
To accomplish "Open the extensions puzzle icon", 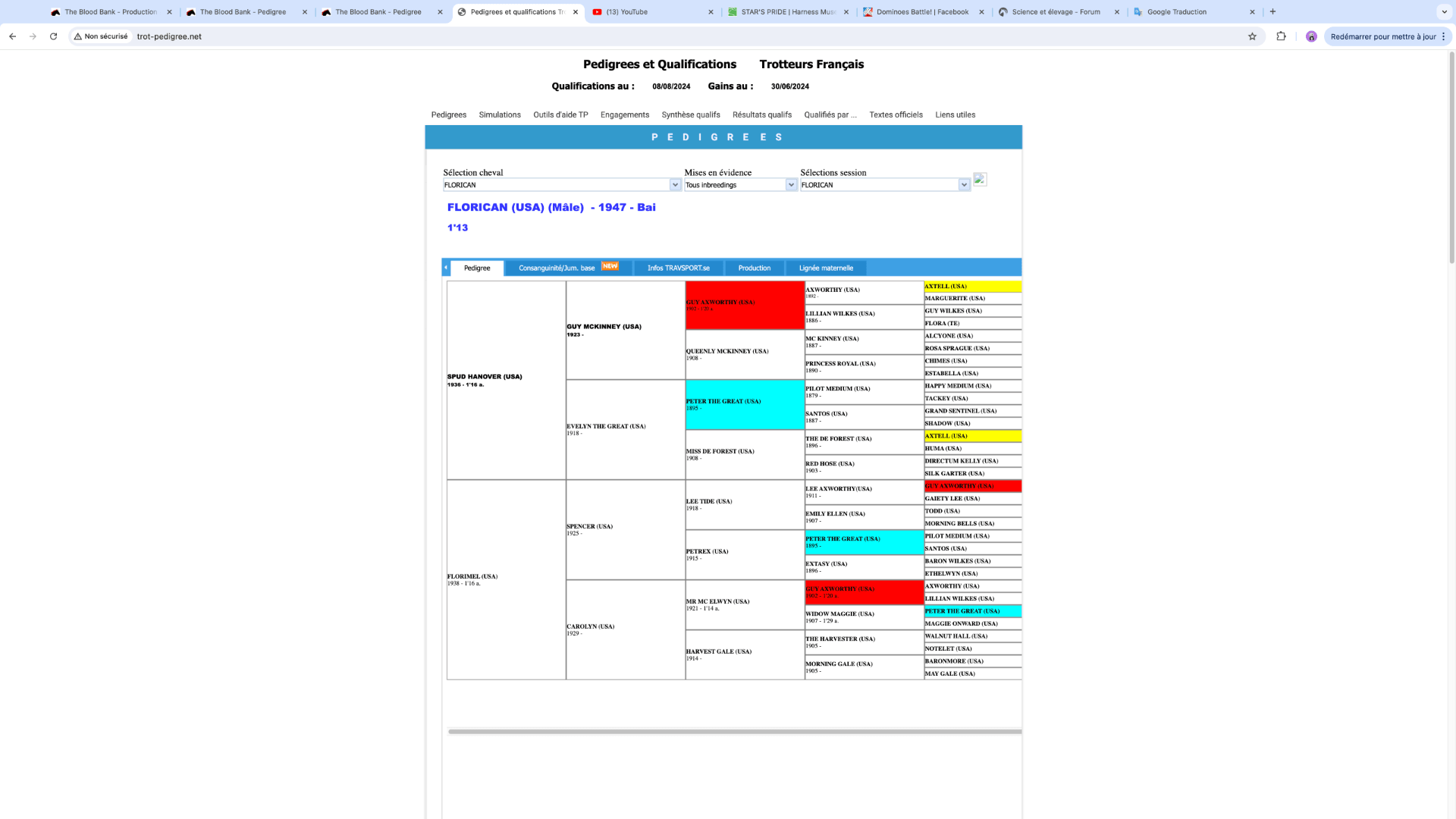I will [x=1281, y=36].
